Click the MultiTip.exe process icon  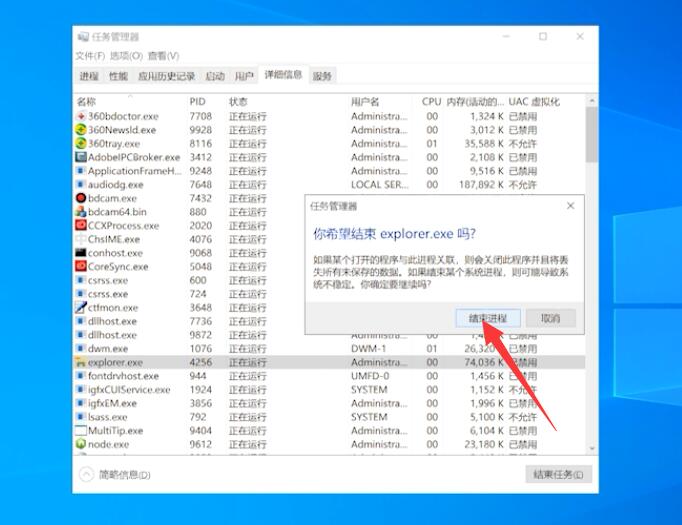81,431
